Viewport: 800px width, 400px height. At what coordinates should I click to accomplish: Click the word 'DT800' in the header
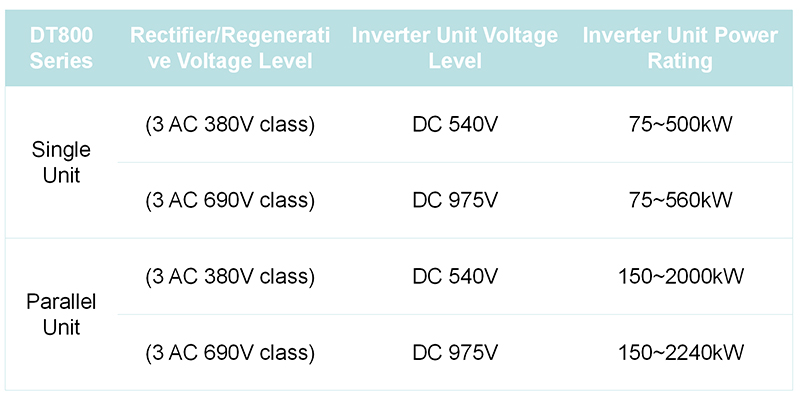[x=61, y=36]
